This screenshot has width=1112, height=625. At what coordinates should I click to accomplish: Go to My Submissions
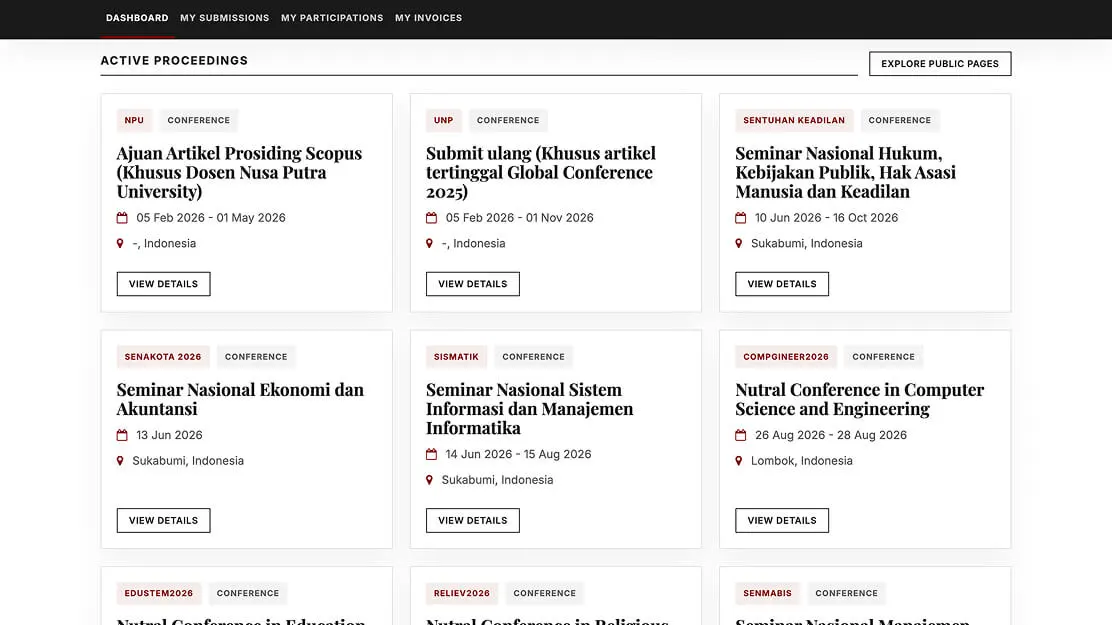pos(224,18)
